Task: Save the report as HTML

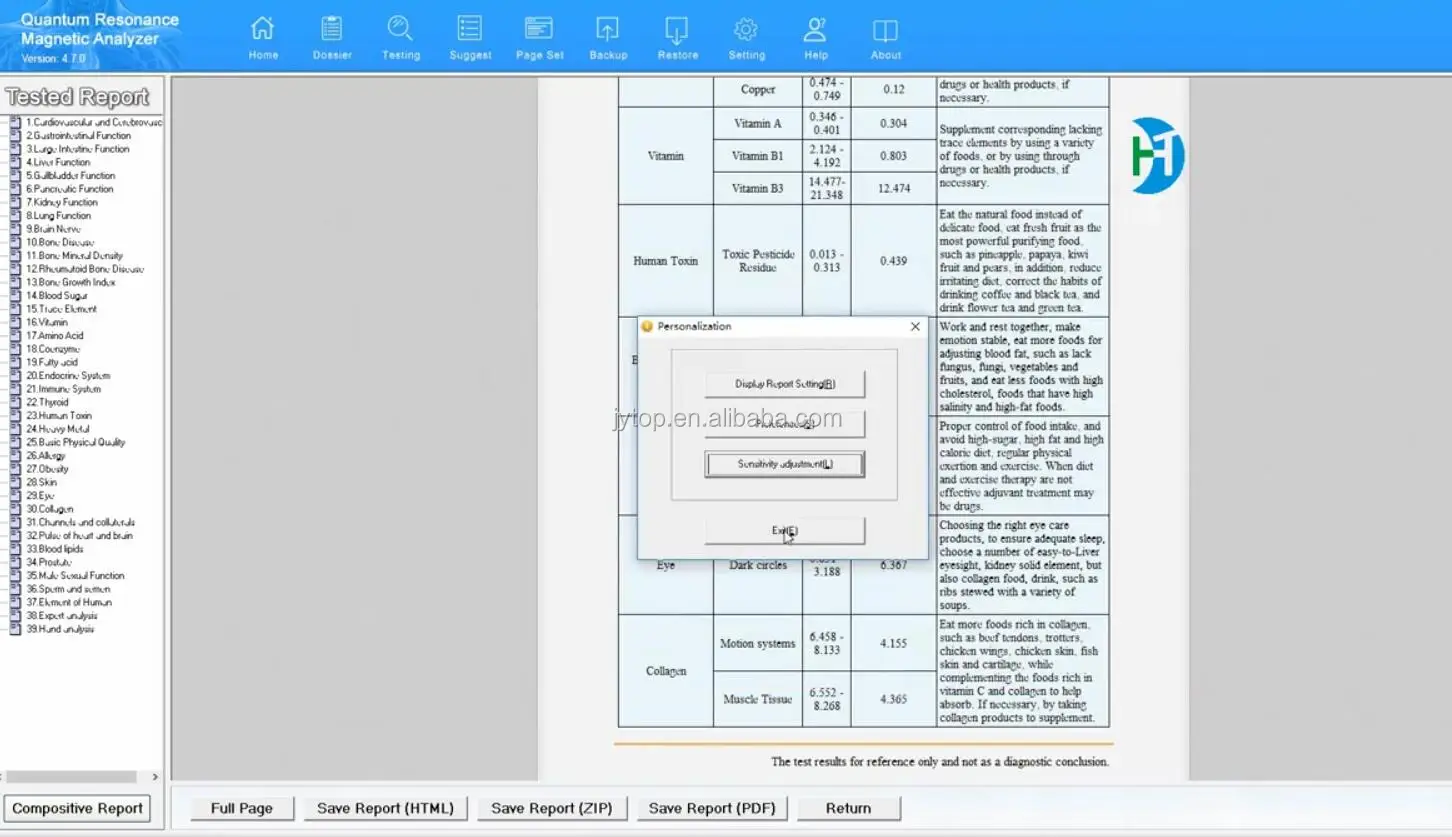Action: click(385, 808)
